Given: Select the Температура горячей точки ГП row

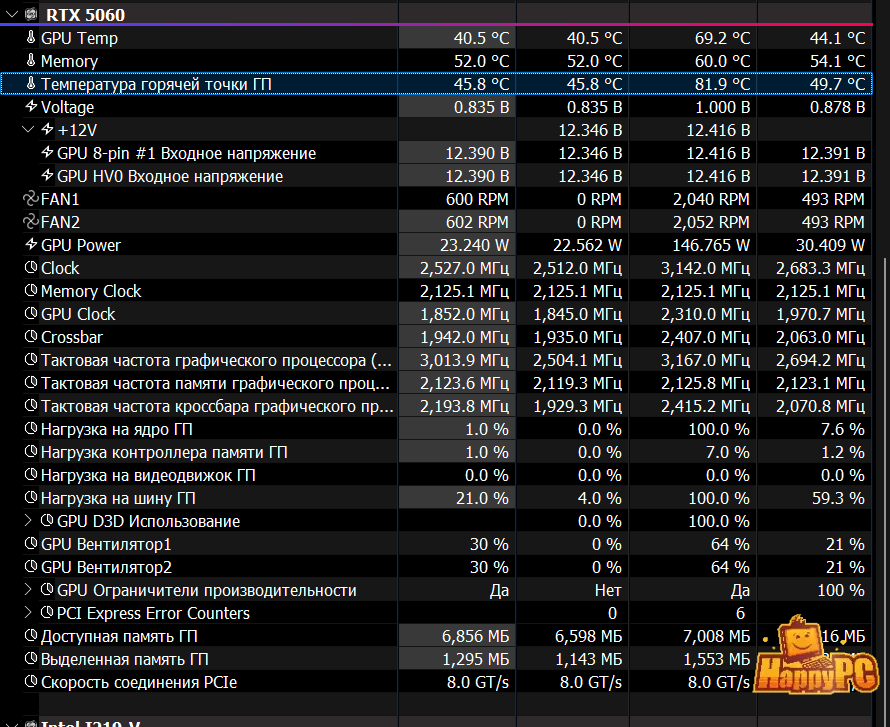Looking at the screenshot, I should 436,83.
